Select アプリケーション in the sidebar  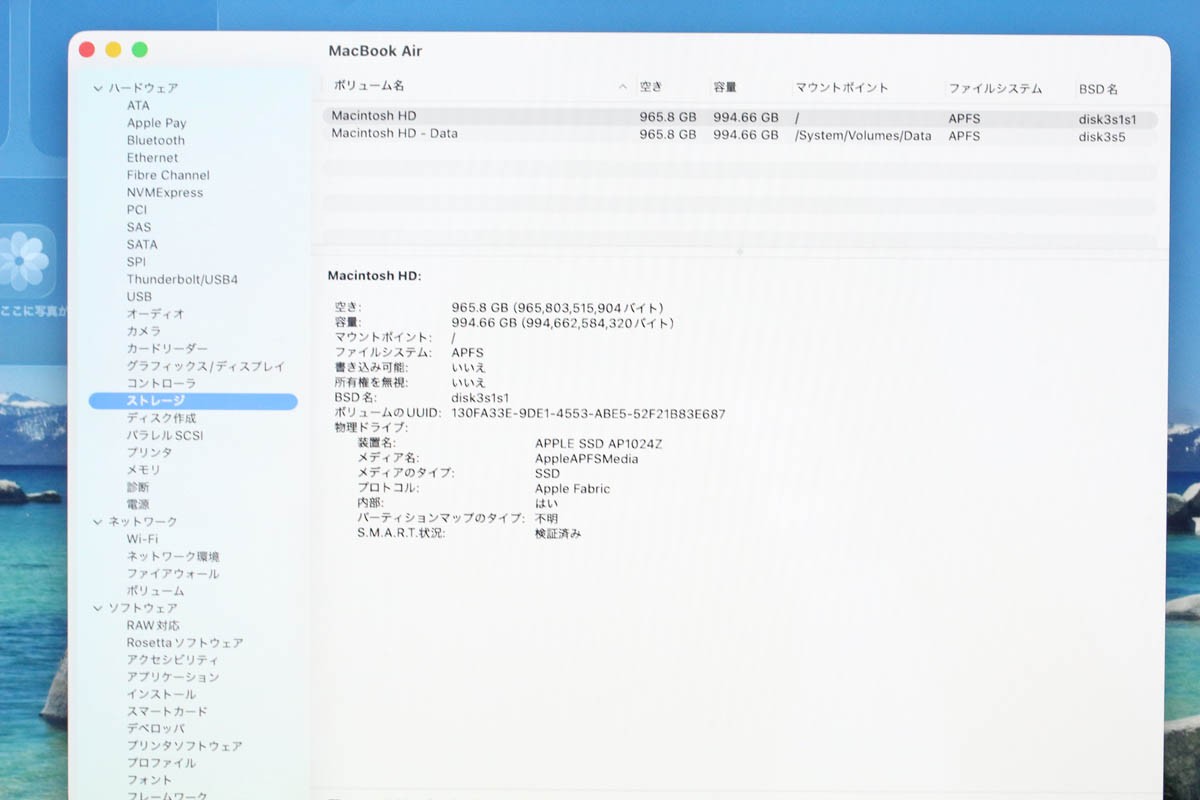[173, 677]
